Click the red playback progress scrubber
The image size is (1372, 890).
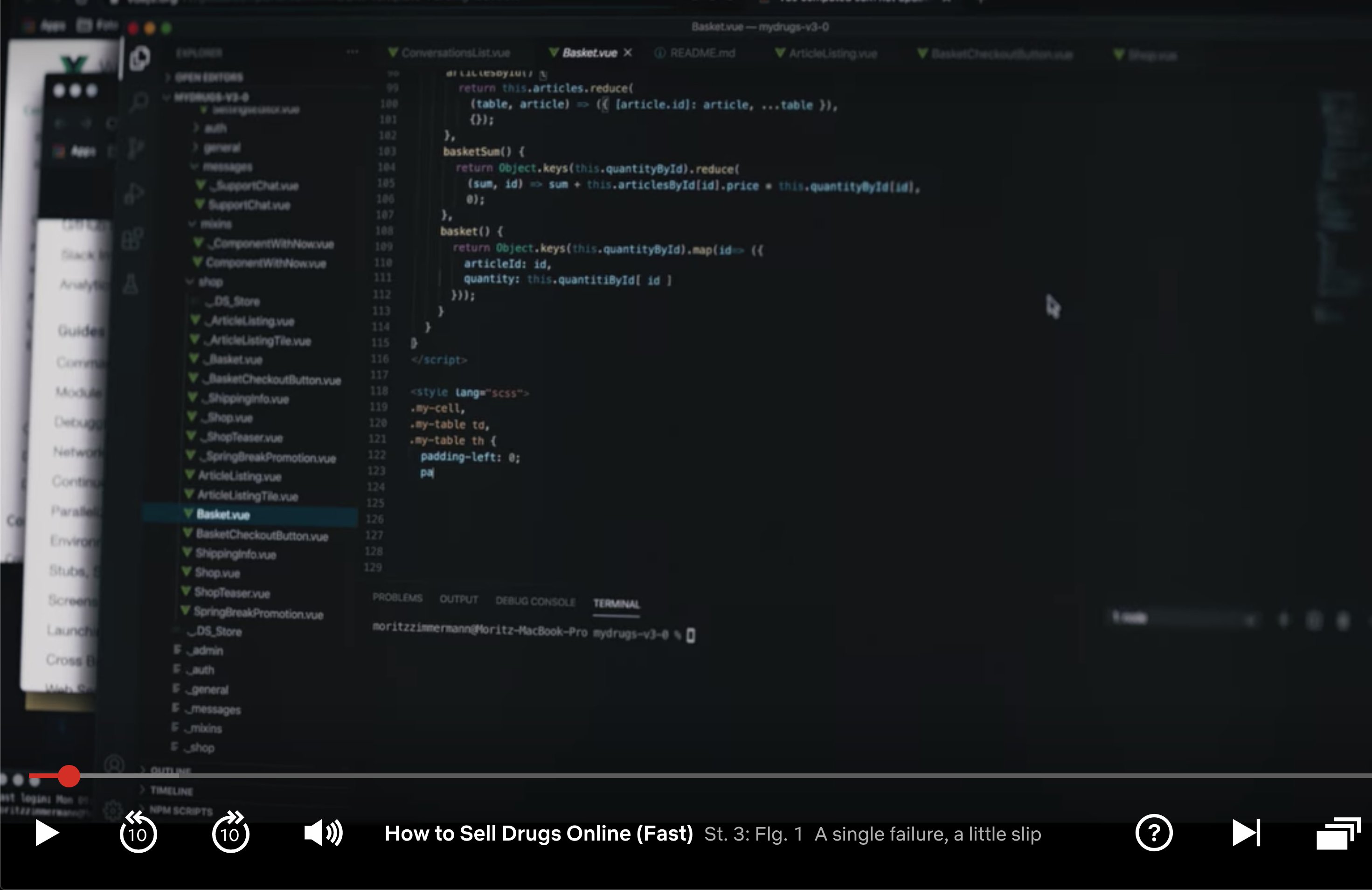point(69,777)
